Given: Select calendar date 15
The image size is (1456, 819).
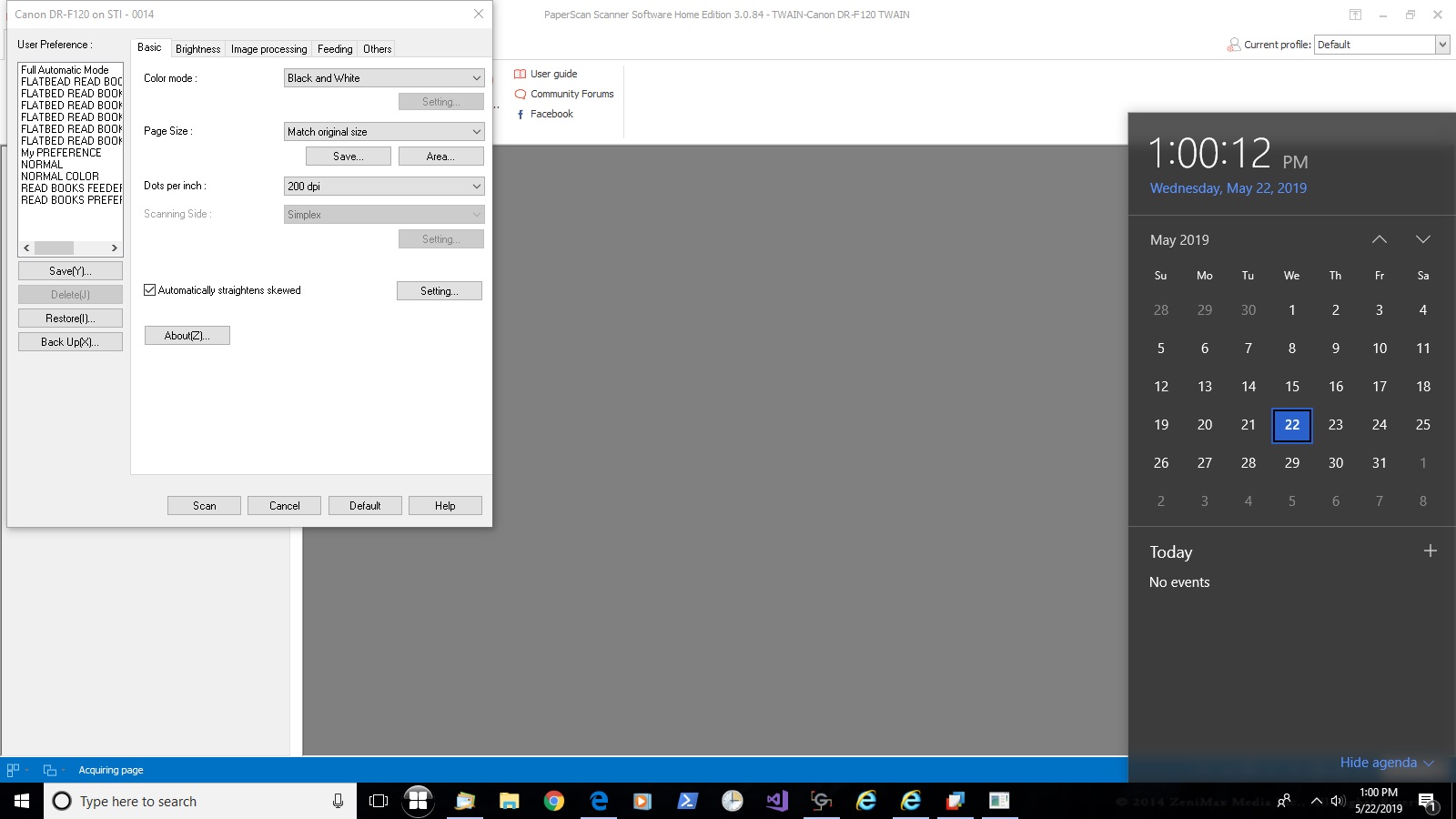Looking at the screenshot, I should tap(1292, 387).
